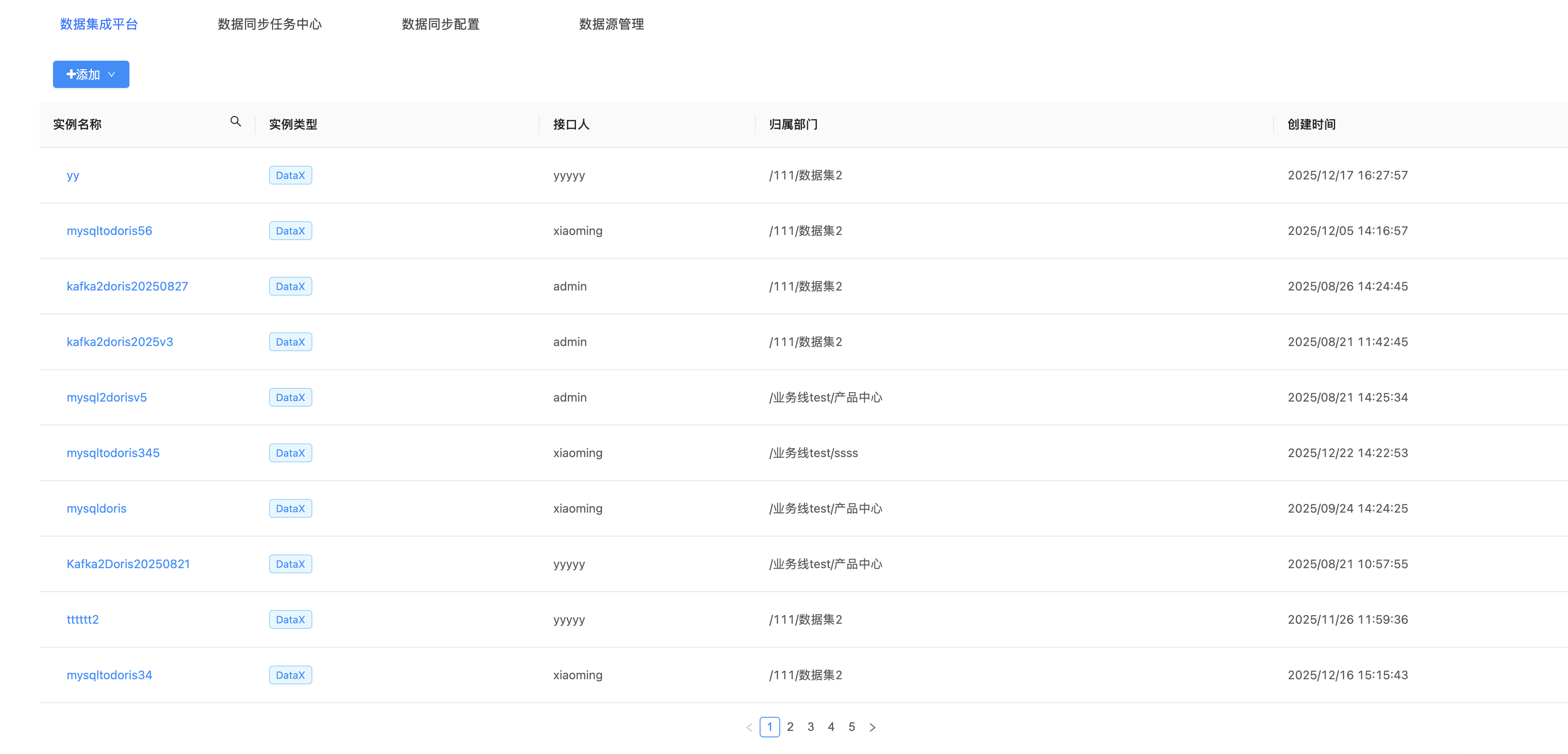The image size is (1568, 754).
Task: Open the kafka2doris20250827 instance link
Action: tap(127, 286)
